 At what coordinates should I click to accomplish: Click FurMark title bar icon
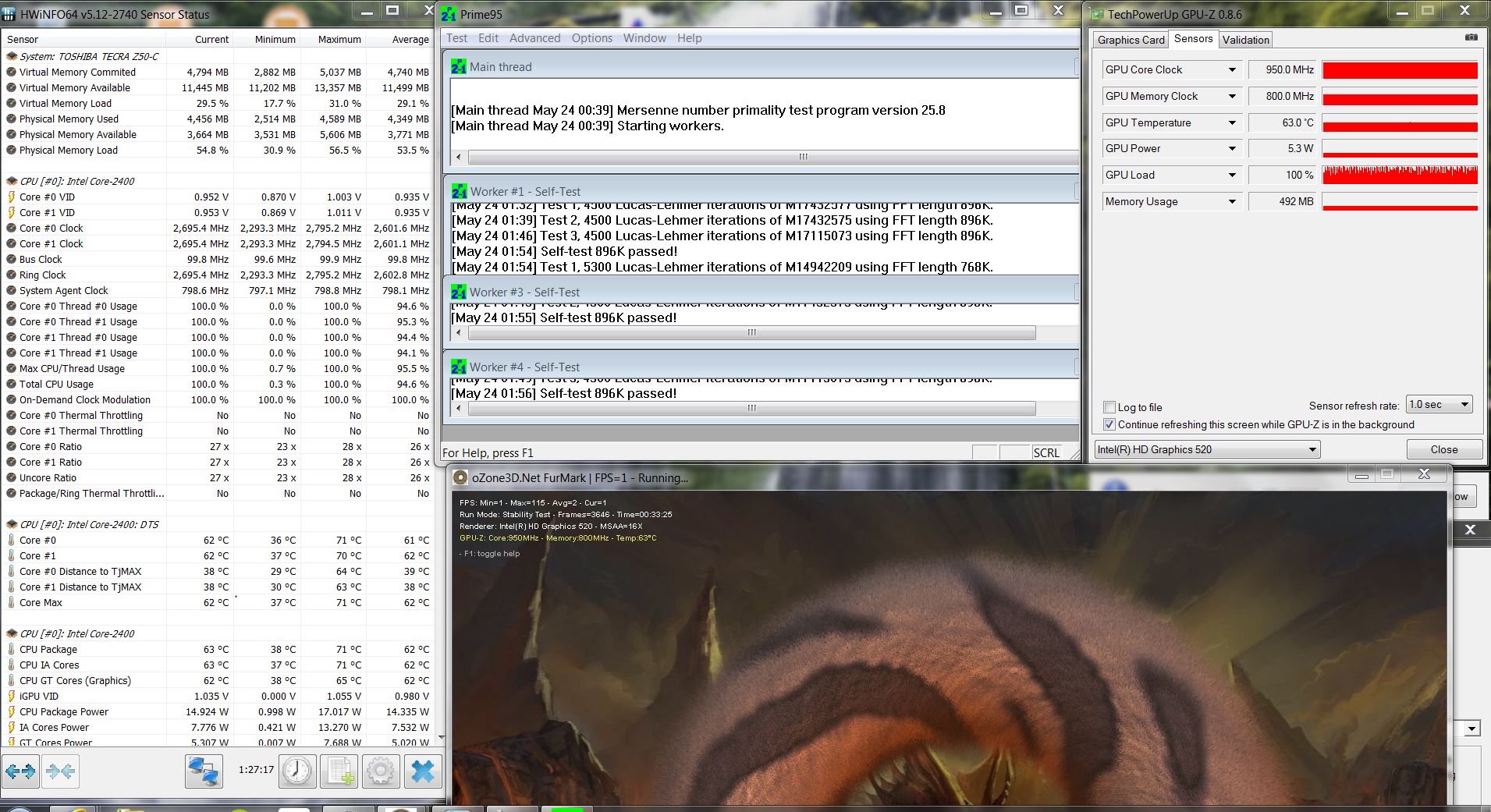[x=461, y=477]
